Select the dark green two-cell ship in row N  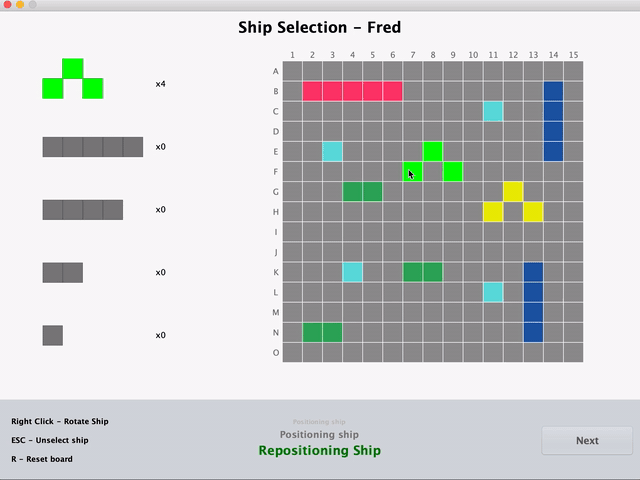322,333
